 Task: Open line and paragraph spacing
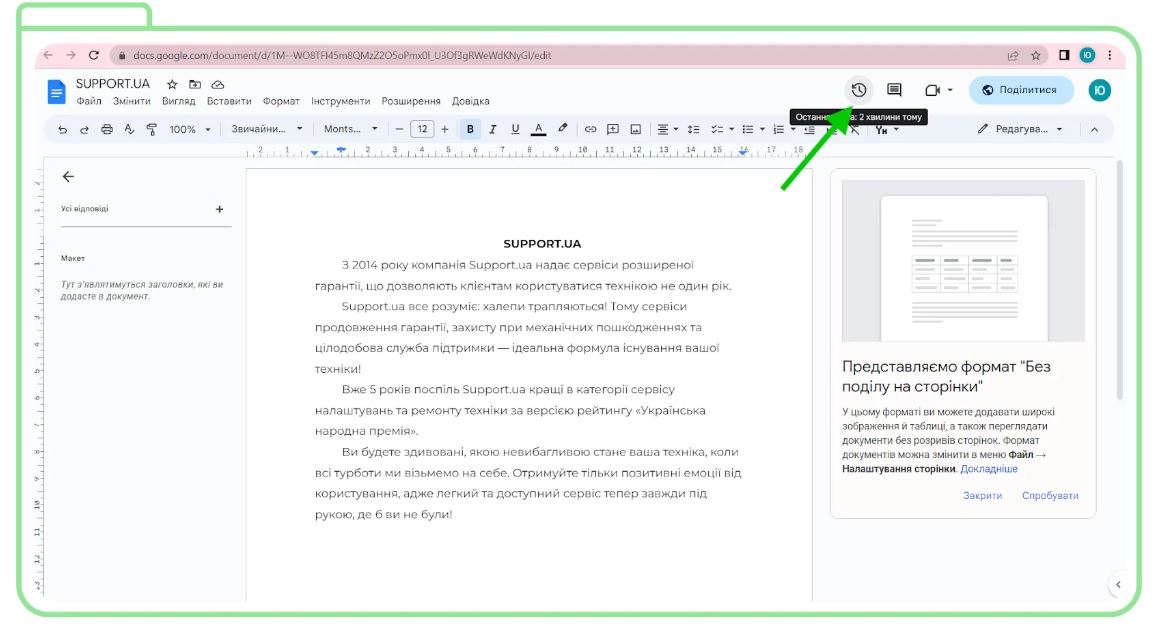coord(693,129)
